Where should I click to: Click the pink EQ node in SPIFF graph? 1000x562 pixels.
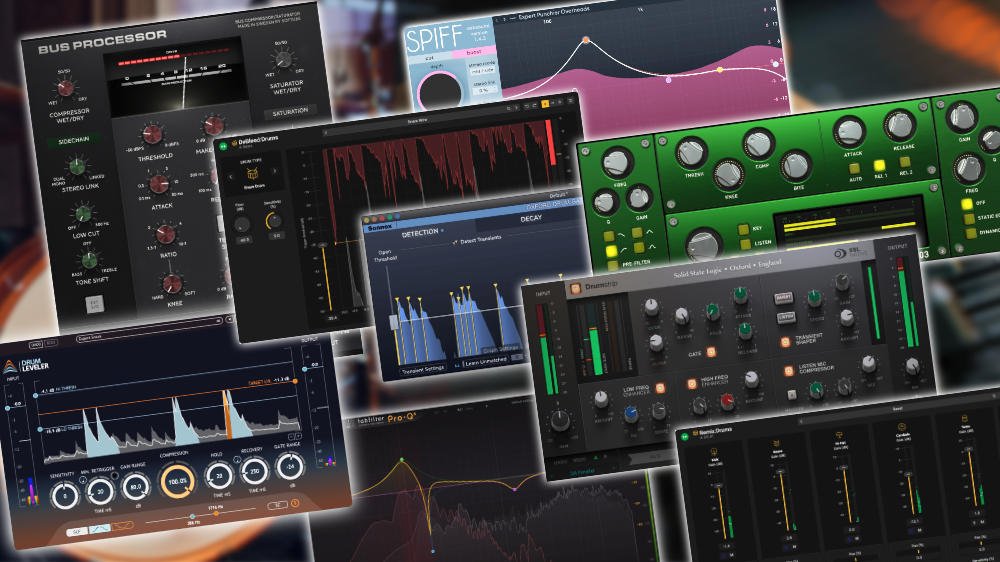(668, 80)
